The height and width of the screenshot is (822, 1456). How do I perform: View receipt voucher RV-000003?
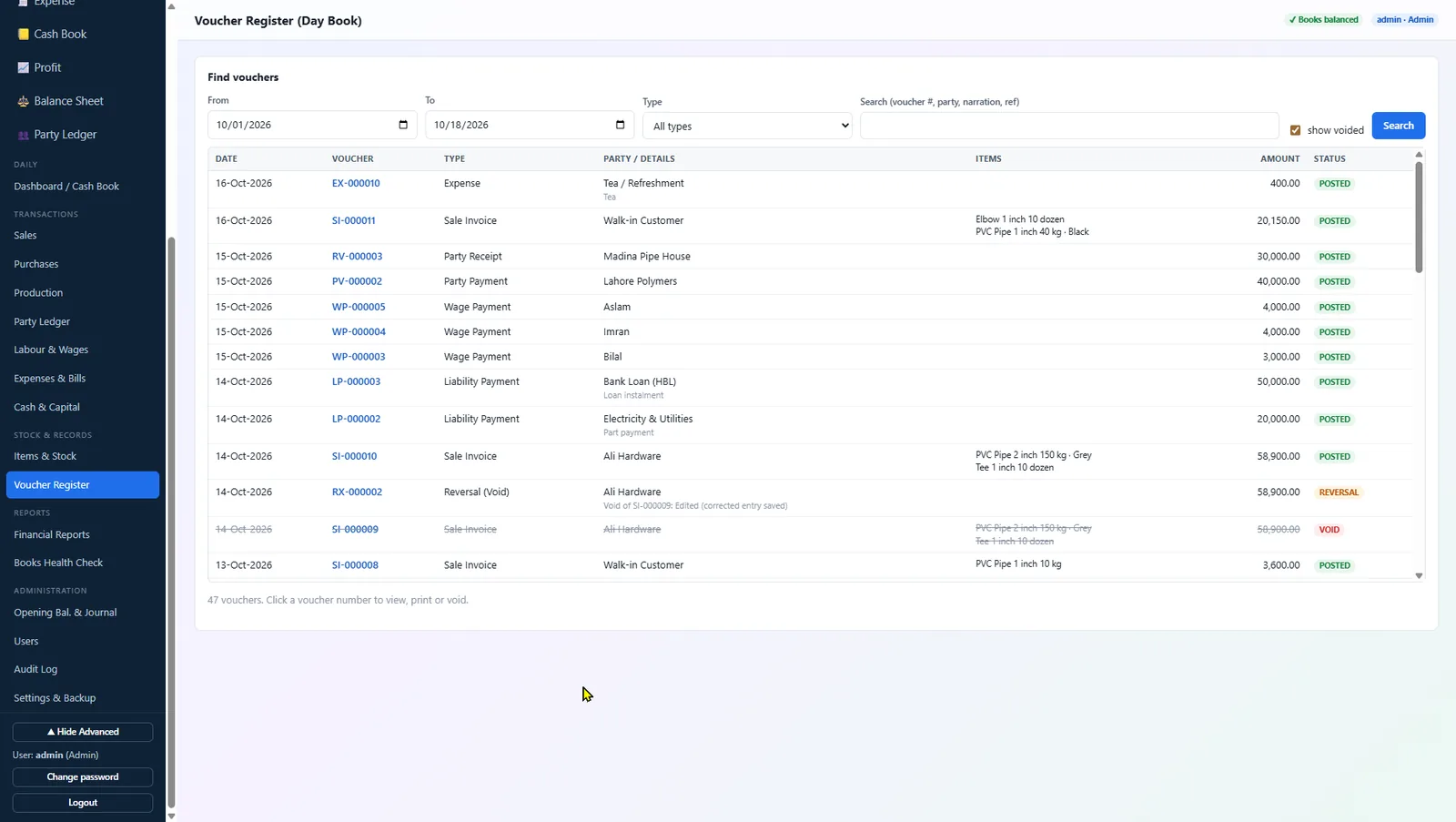pyautogui.click(x=358, y=257)
